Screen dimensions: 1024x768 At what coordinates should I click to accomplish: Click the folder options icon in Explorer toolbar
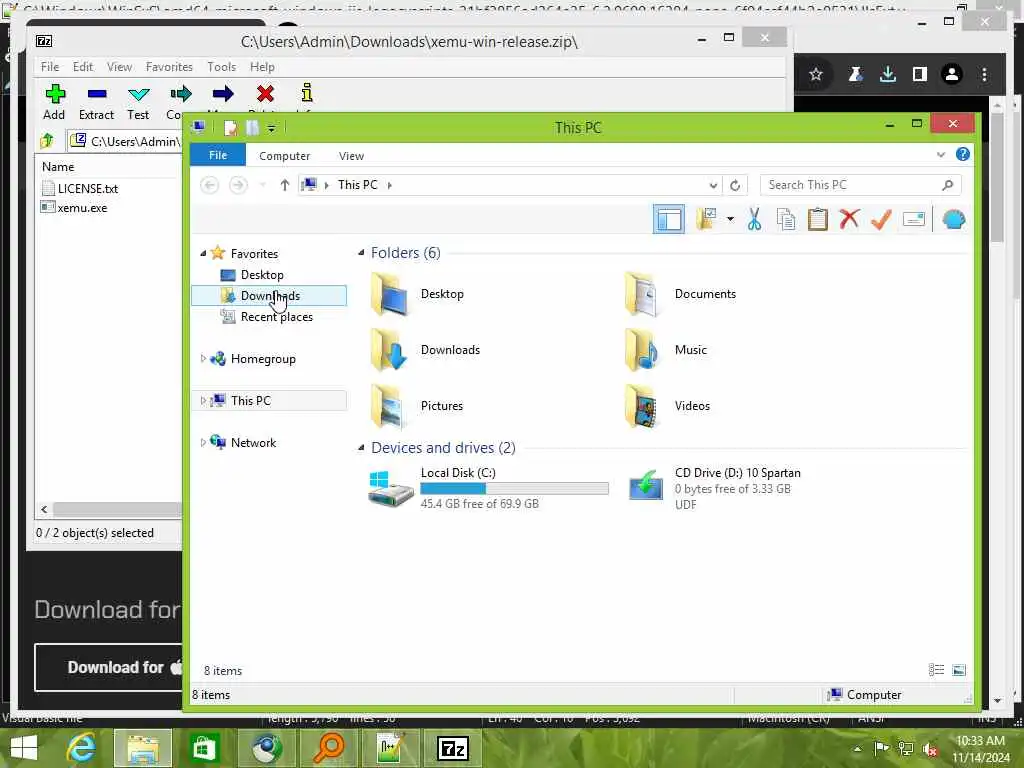pyautogui.click(x=707, y=219)
